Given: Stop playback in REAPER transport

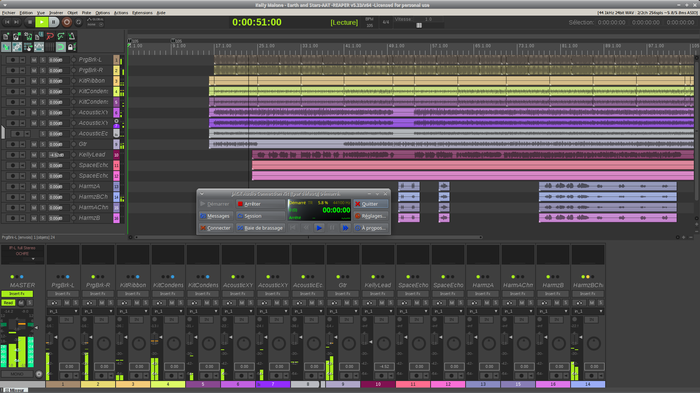Looking at the screenshot, I should [x=29, y=22].
